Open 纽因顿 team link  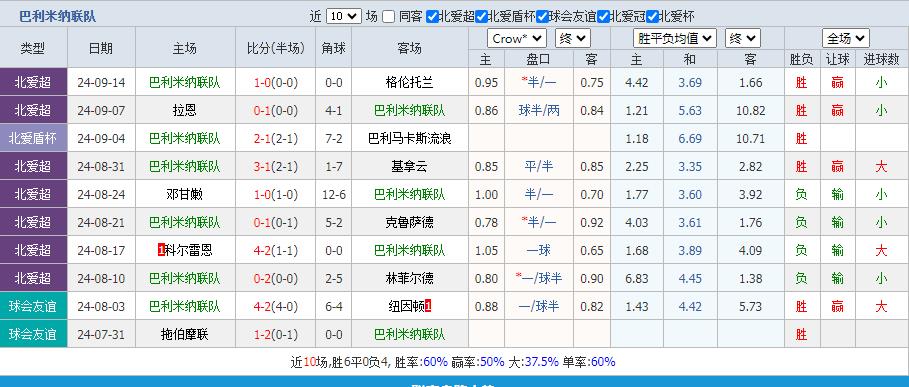pos(406,306)
